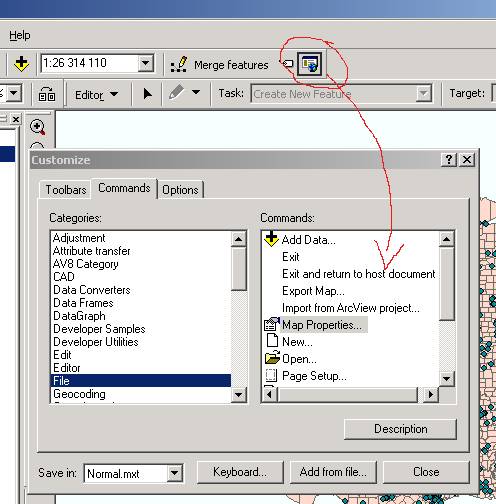496x504 pixels.
Task: Click the Commands list scroll up arrow
Action: pyautogui.click(x=447, y=239)
